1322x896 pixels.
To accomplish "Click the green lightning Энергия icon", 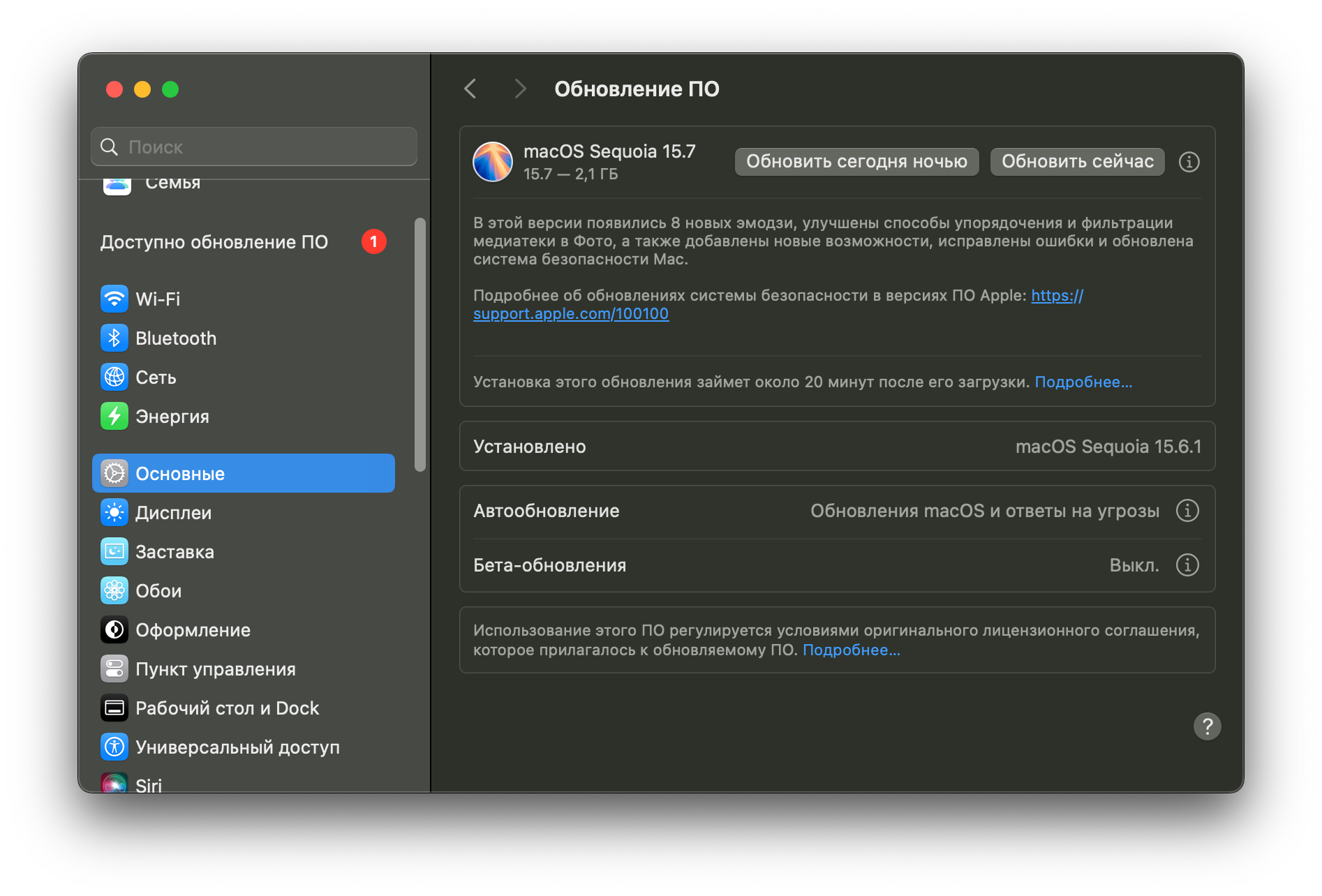I will click(x=114, y=416).
